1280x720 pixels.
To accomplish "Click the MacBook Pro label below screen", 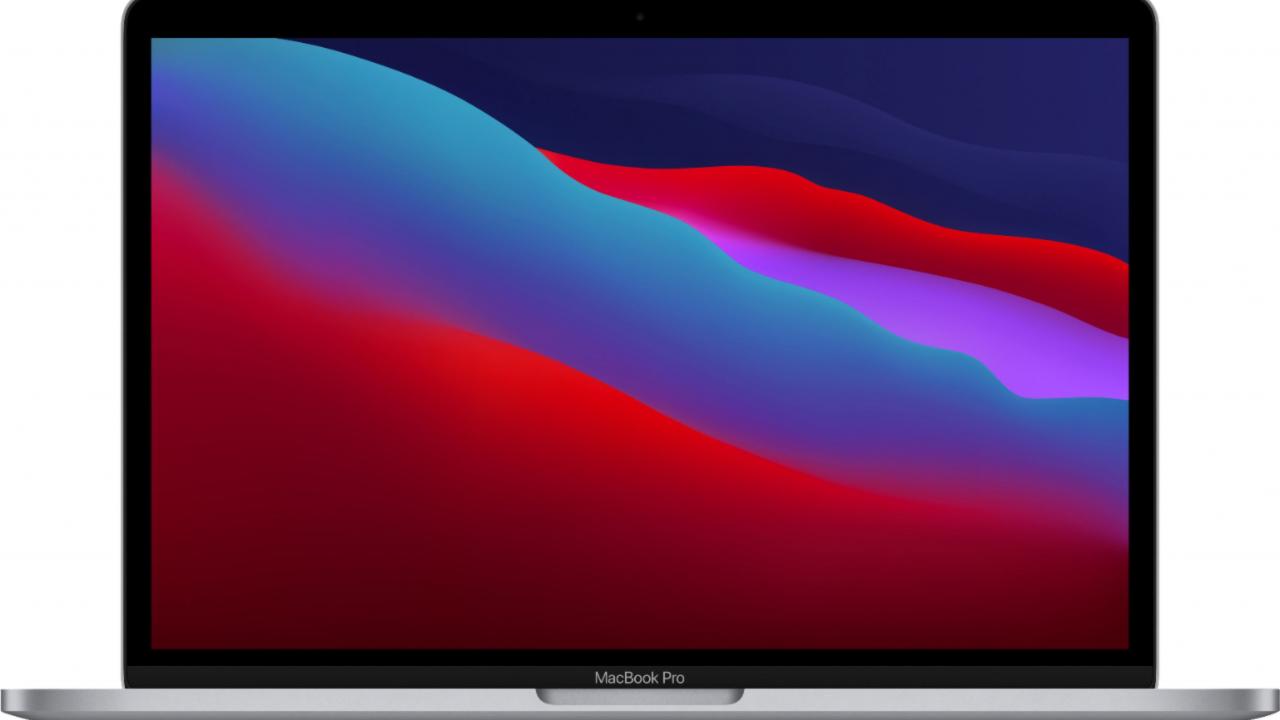I will [x=640, y=678].
